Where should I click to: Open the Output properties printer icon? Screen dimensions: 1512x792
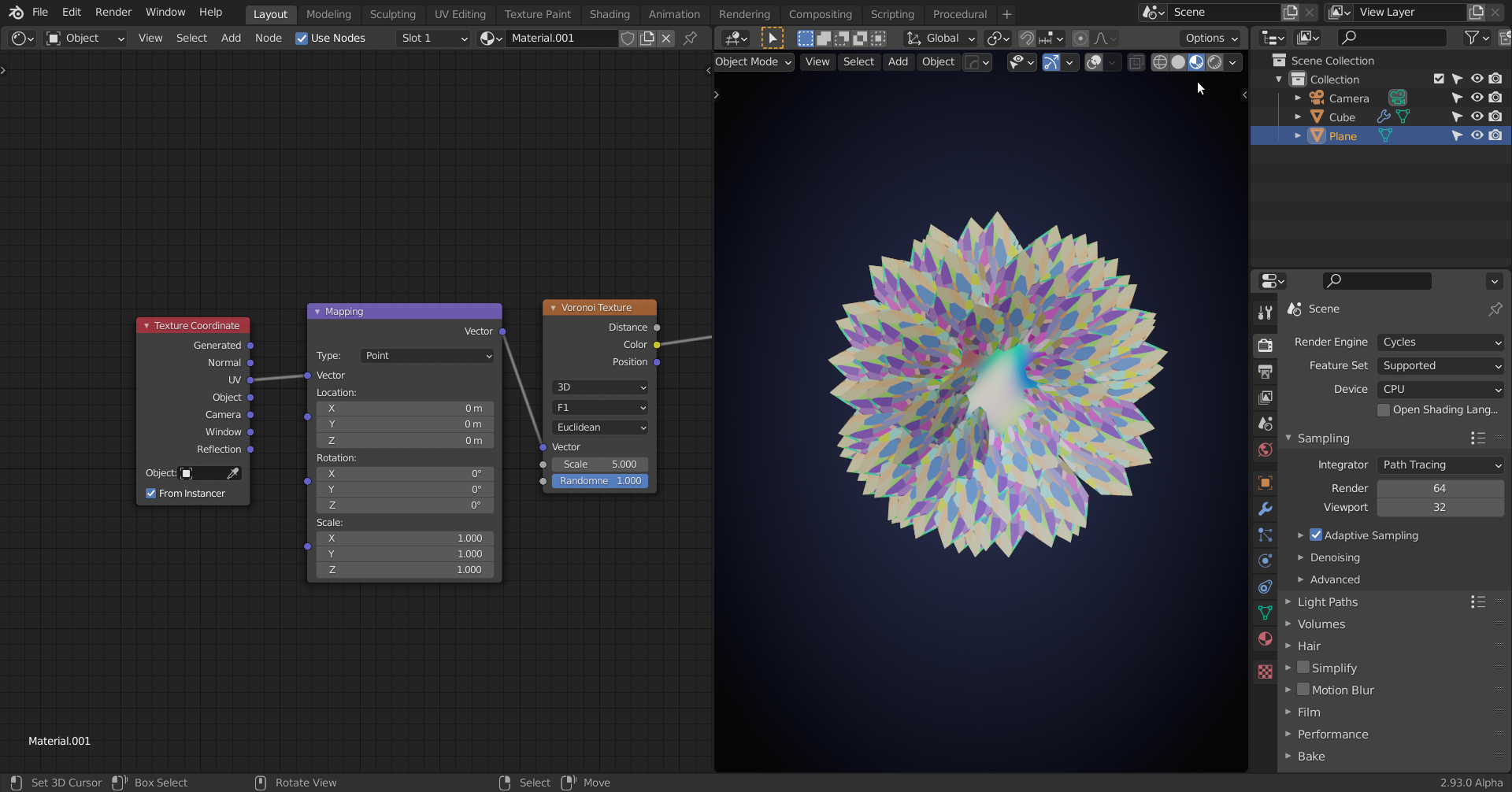tap(1266, 371)
